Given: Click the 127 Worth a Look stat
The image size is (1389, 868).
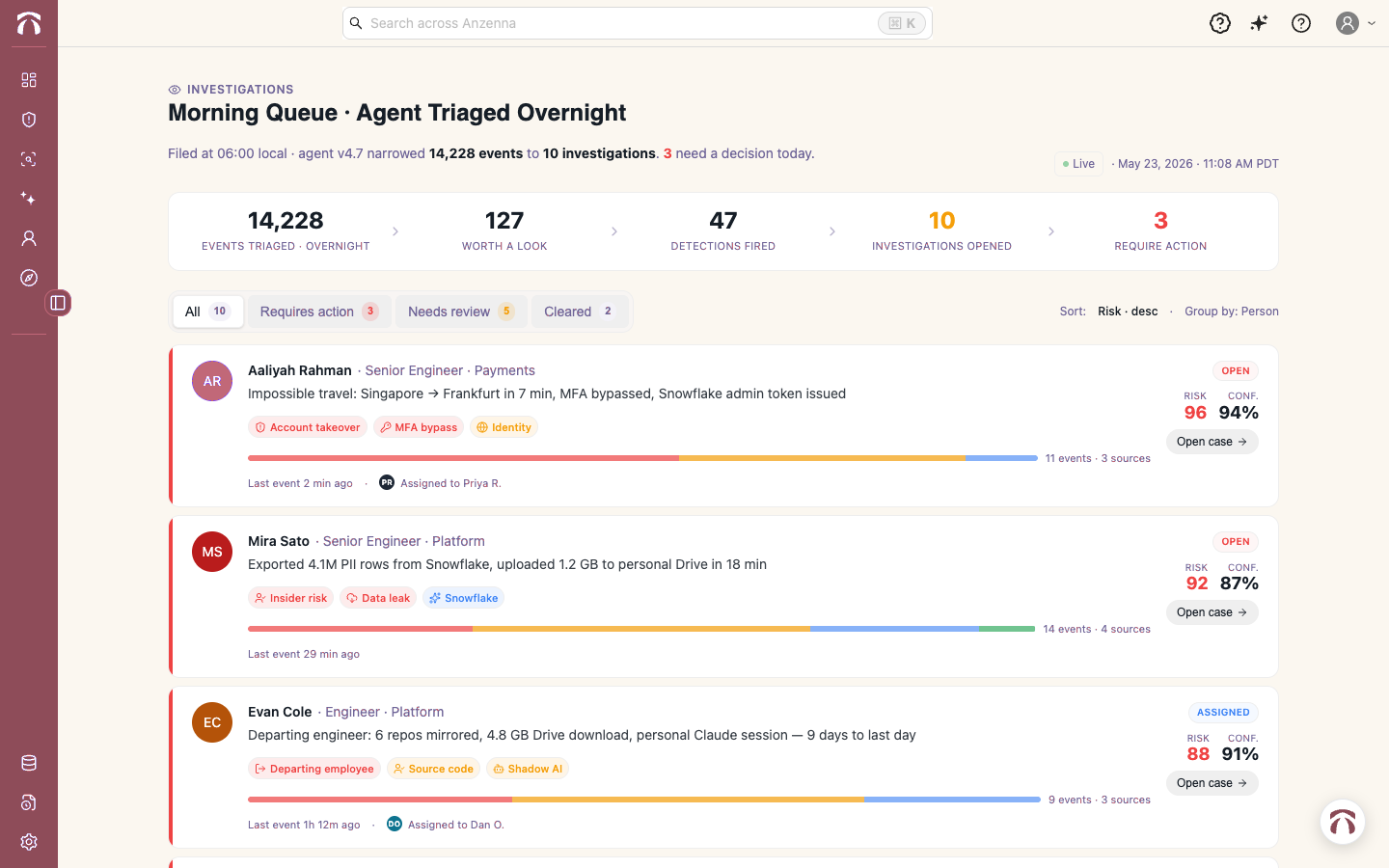Looking at the screenshot, I should click(504, 231).
